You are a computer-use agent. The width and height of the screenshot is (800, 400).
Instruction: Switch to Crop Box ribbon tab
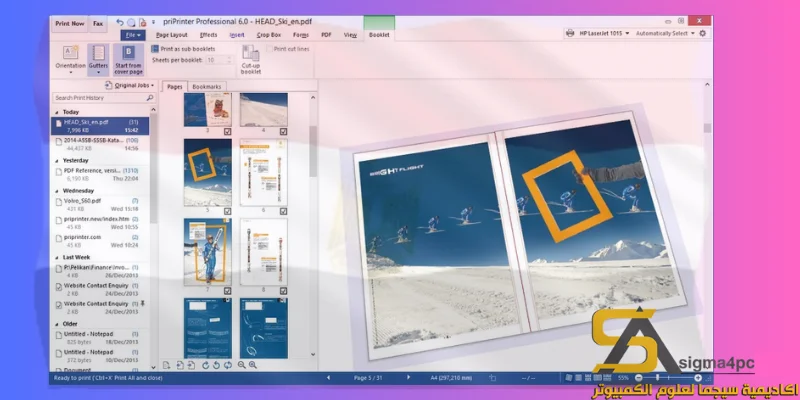click(x=269, y=35)
